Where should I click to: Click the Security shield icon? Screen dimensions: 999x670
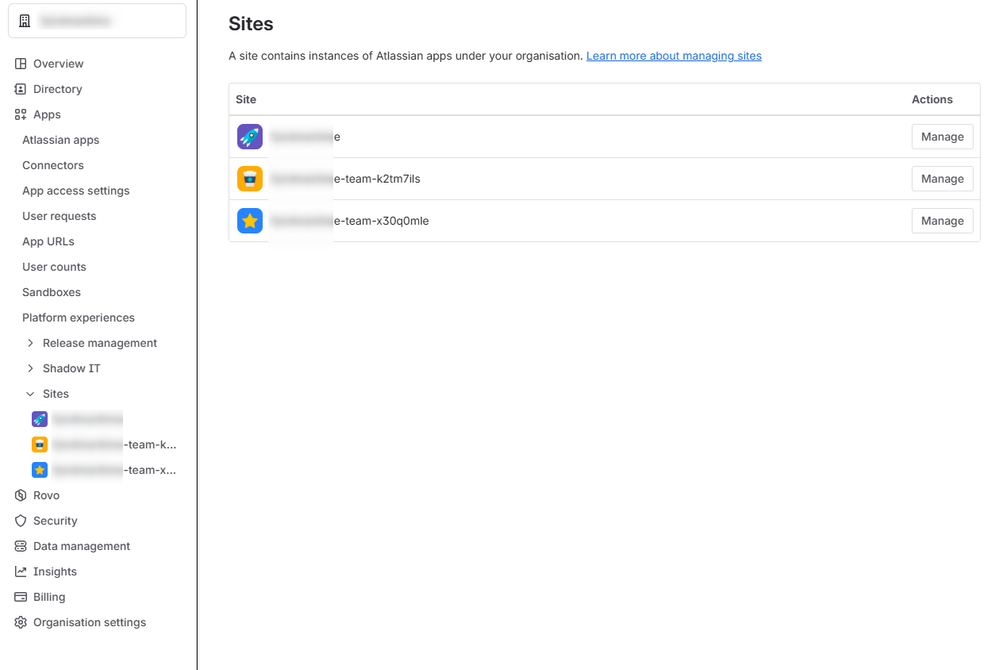[x=20, y=521]
